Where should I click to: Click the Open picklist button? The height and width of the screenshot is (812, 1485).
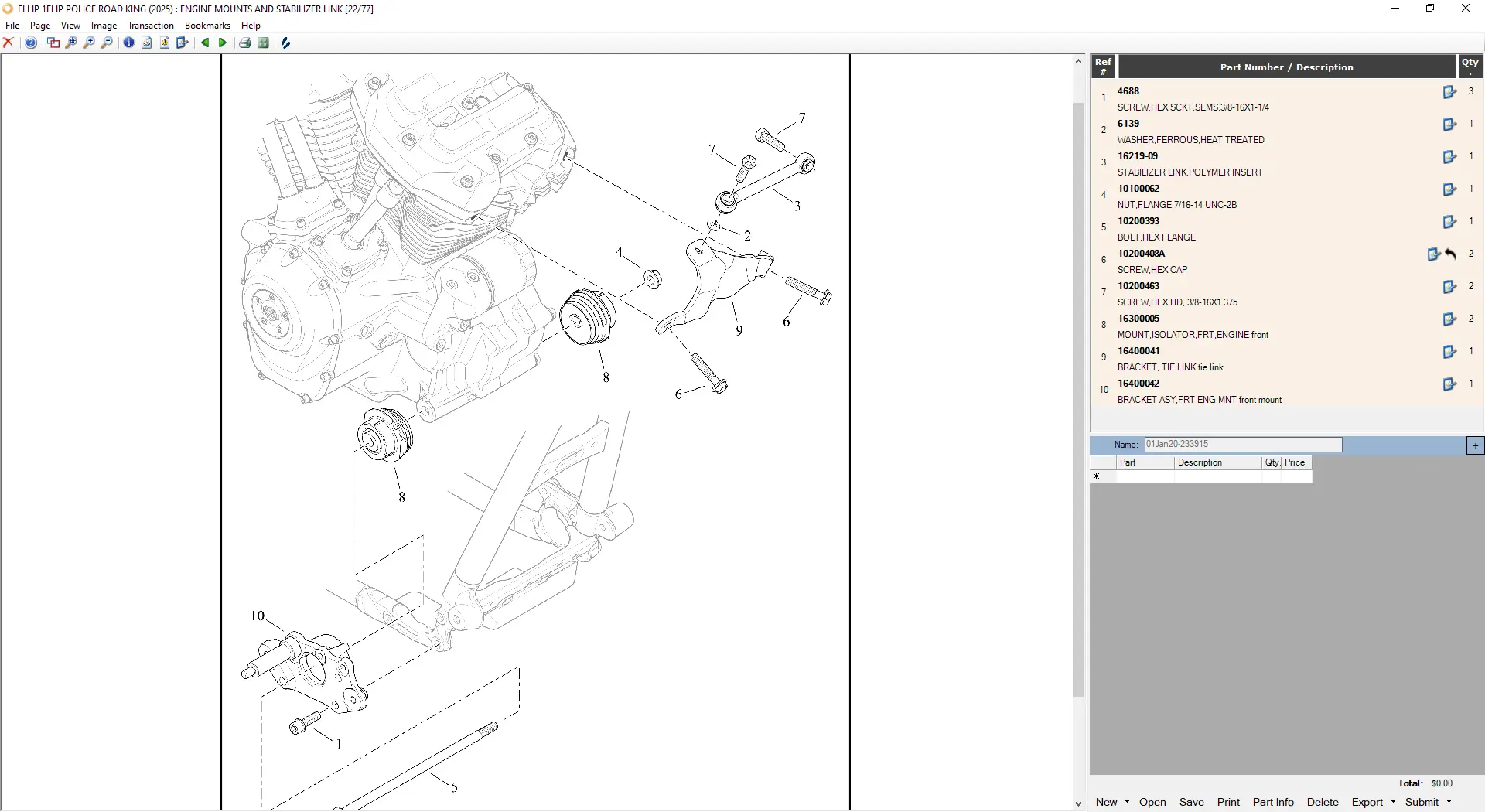pos(1152,803)
